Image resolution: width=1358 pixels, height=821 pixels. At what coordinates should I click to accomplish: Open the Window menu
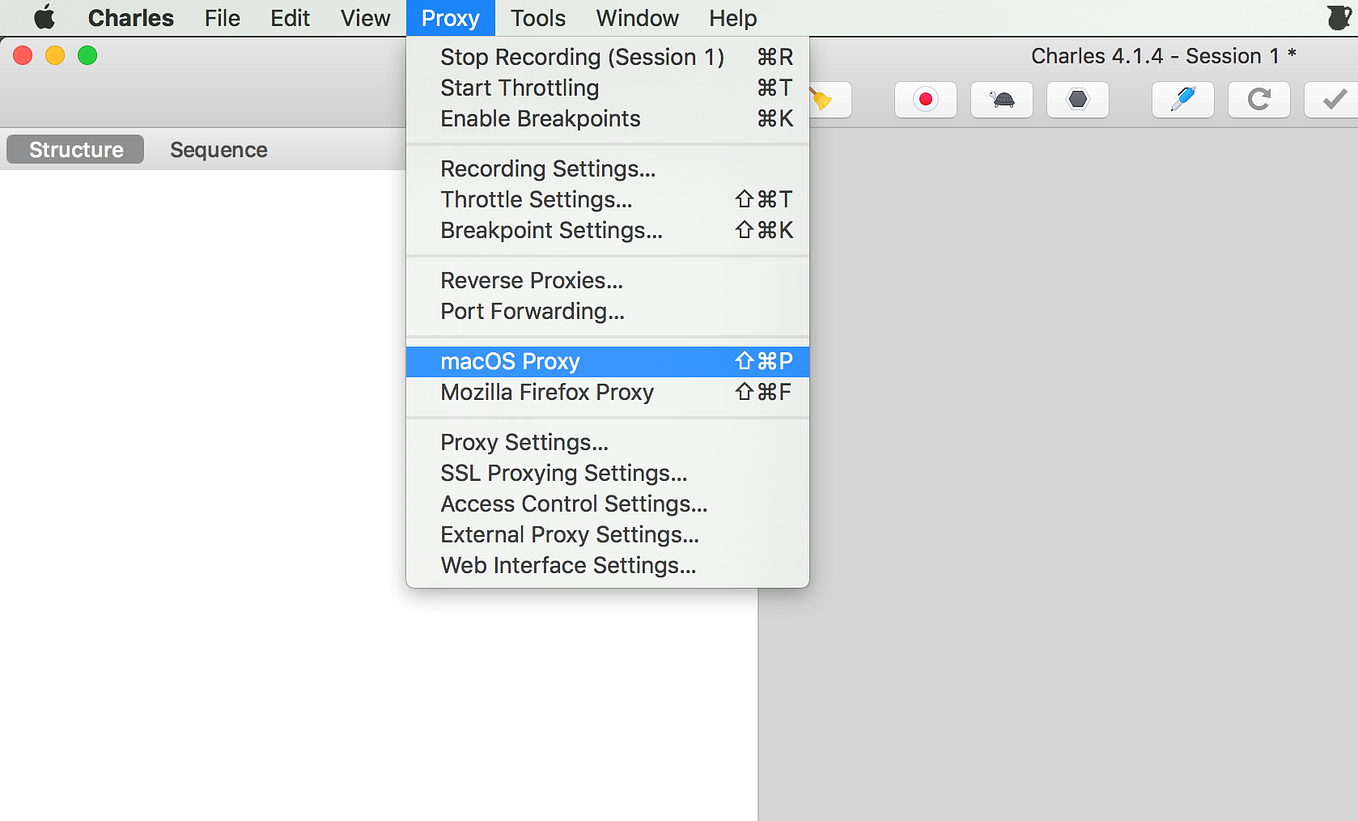click(x=637, y=17)
